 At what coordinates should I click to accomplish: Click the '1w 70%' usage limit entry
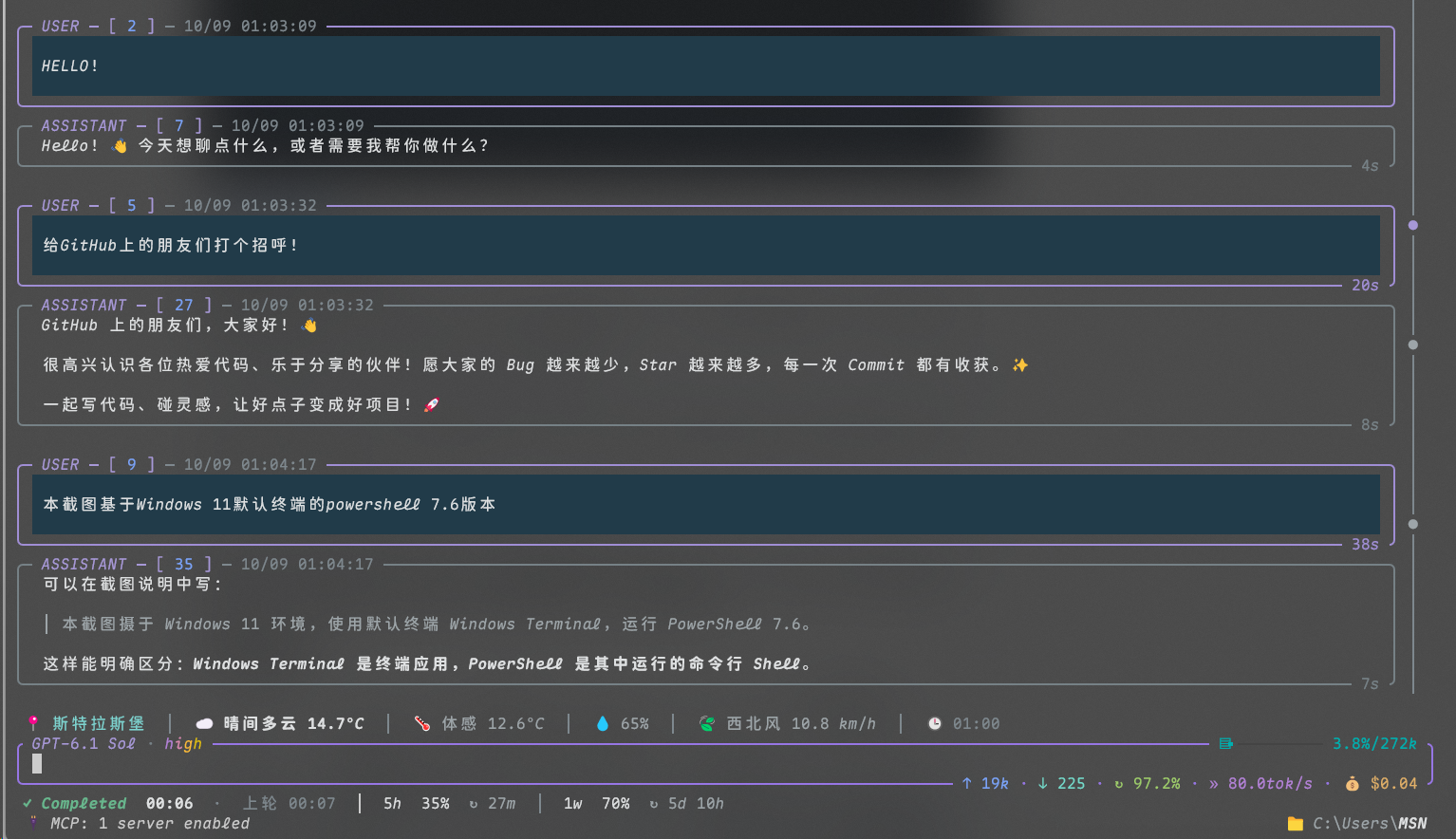click(596, 803)
